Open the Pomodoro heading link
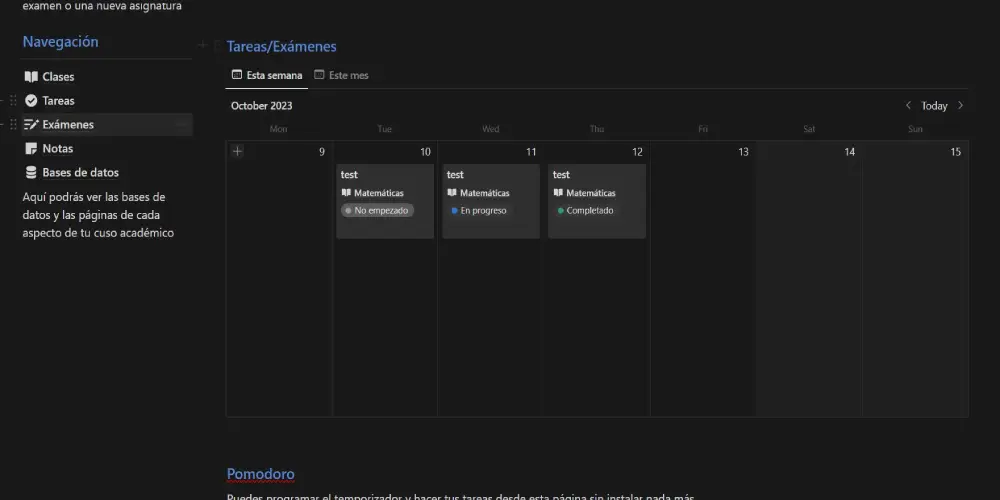The width and height of the screenshot is (1000, 500). pyautogui.click(x=260, y=474)
